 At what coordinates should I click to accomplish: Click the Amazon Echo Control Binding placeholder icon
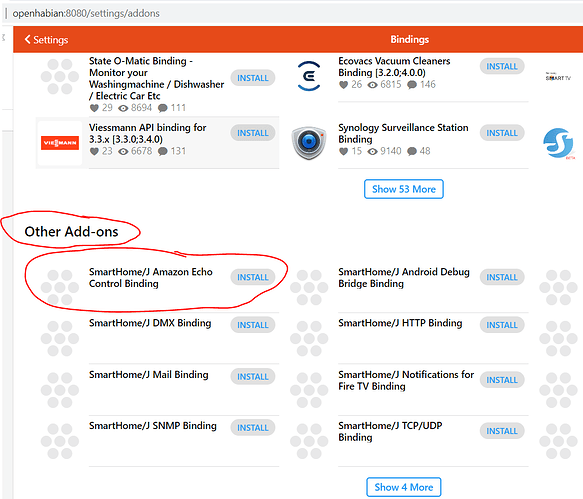[x=60, y=287]
